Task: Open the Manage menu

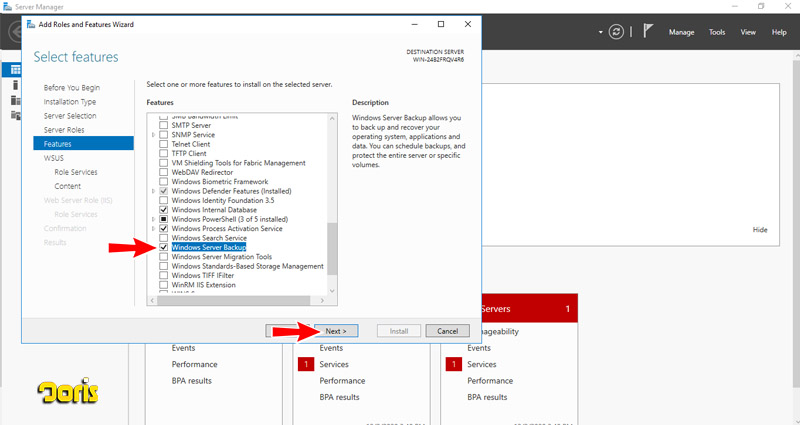Action: click(681, 32)
